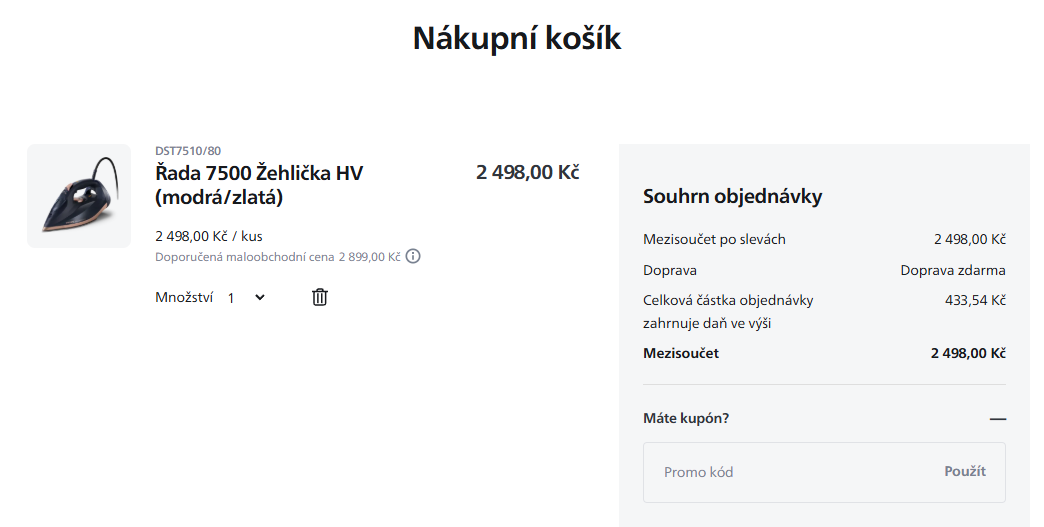Click the DST7510/80 product code

pyautogui.click(x=188, y=151)
